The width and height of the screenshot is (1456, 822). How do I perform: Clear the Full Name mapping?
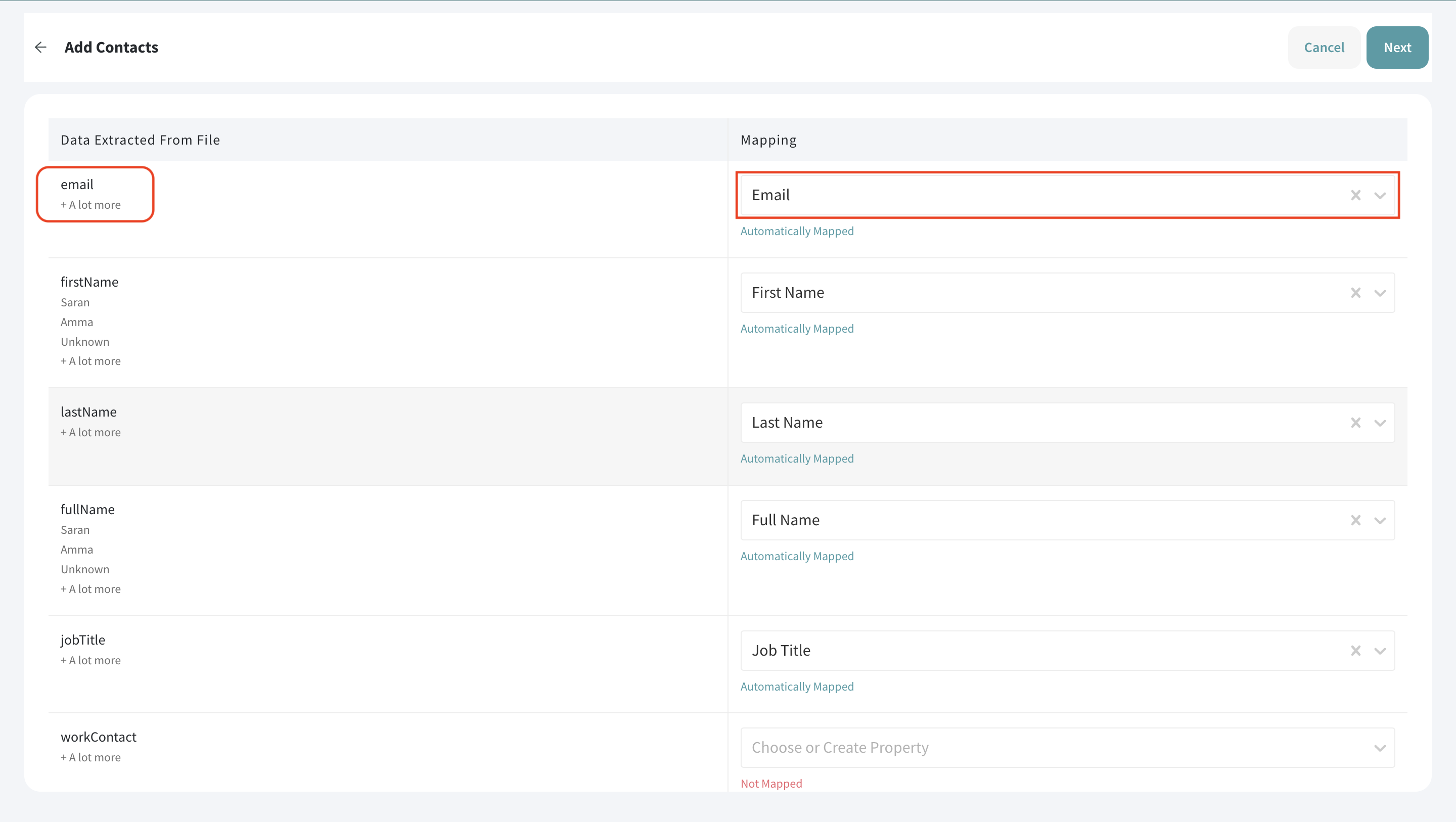pos(1355,520)
